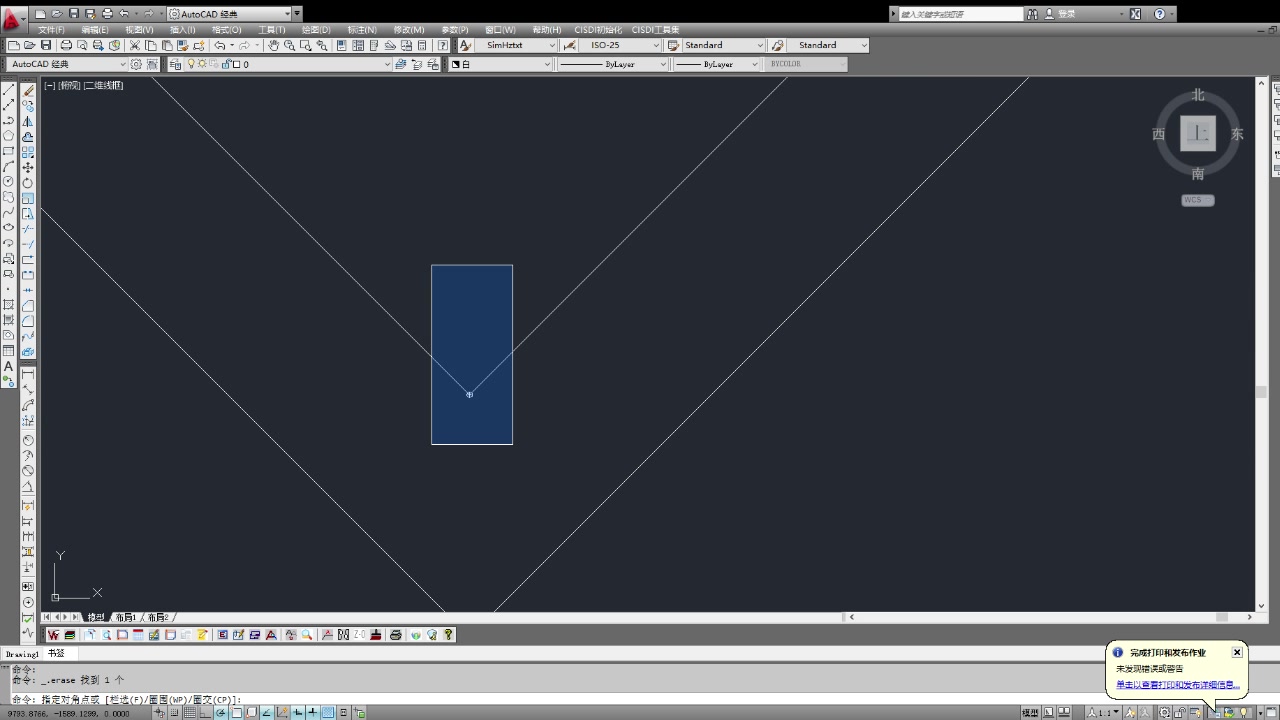Click the yellow question mark in bottom toolbar

(448, 635)
